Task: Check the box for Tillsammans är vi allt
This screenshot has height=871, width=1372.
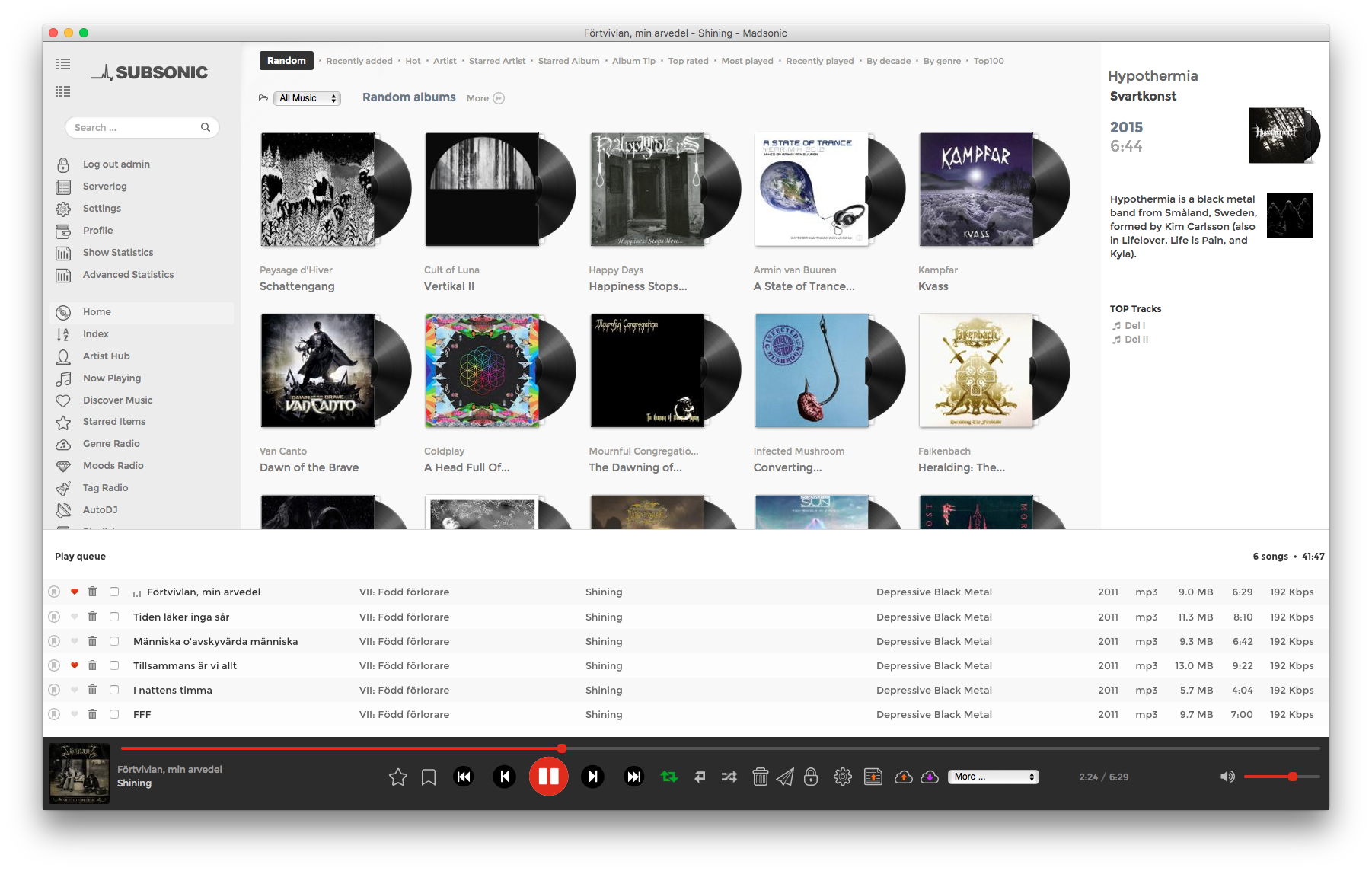Action: coord(114,665)
